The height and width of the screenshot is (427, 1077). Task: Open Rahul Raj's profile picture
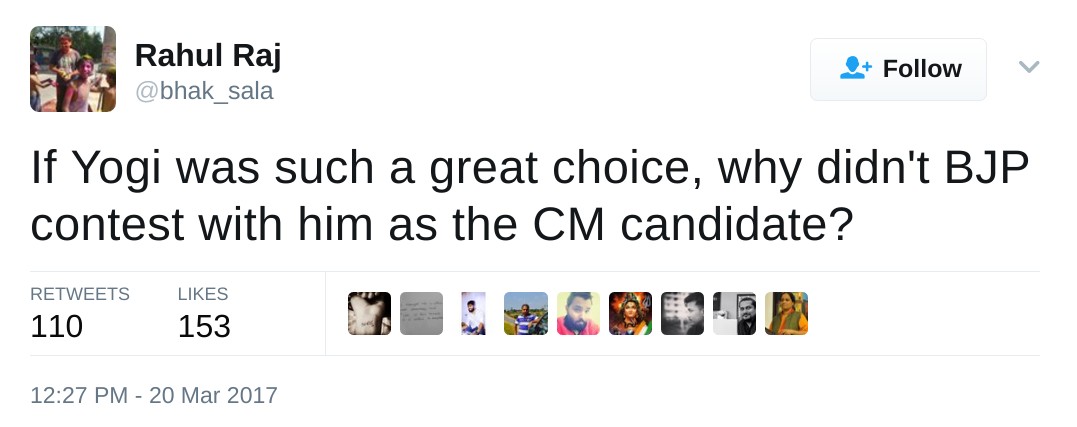coord(73,69)
